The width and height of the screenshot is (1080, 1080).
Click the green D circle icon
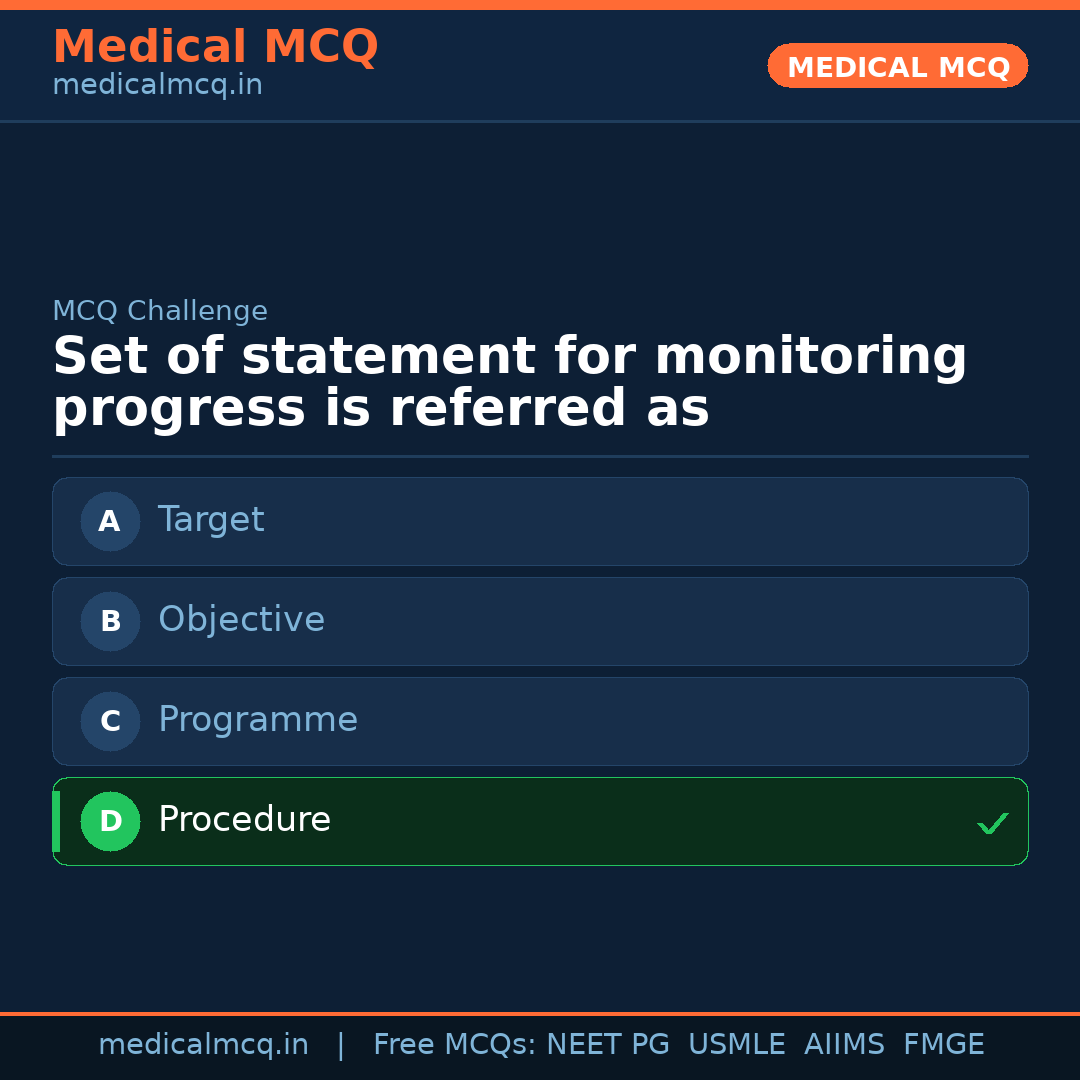point(110,821)
